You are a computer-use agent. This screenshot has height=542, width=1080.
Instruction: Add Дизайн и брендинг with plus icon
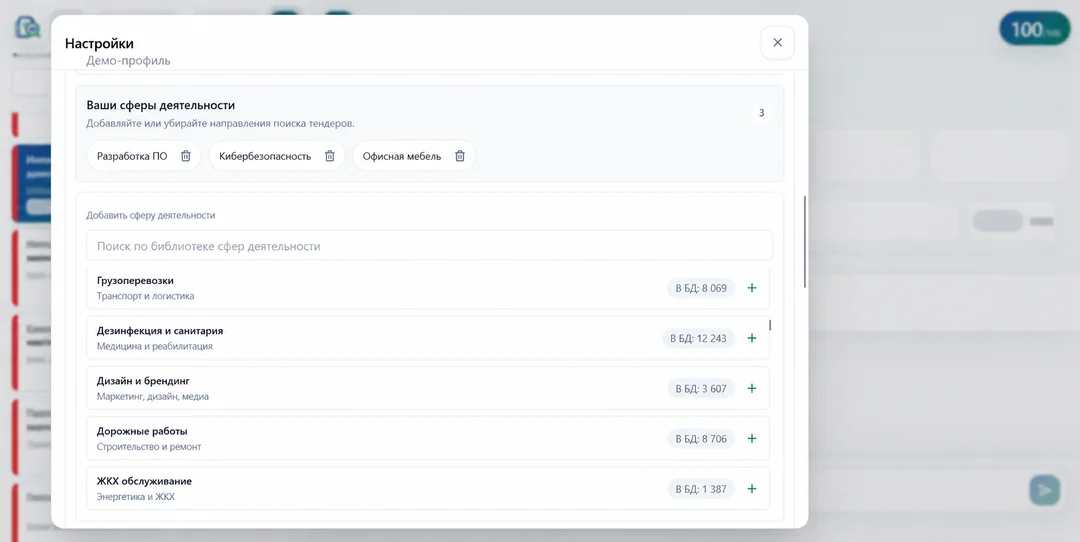[752, 388]
